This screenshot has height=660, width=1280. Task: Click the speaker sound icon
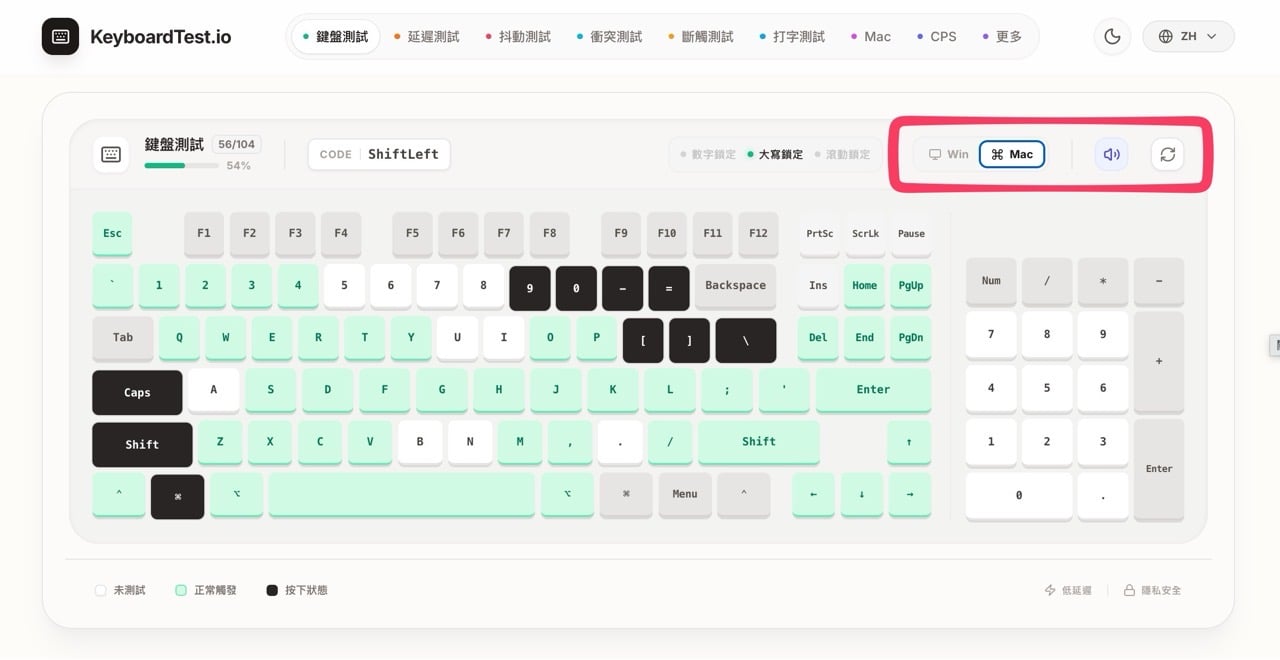(1111, 154)
